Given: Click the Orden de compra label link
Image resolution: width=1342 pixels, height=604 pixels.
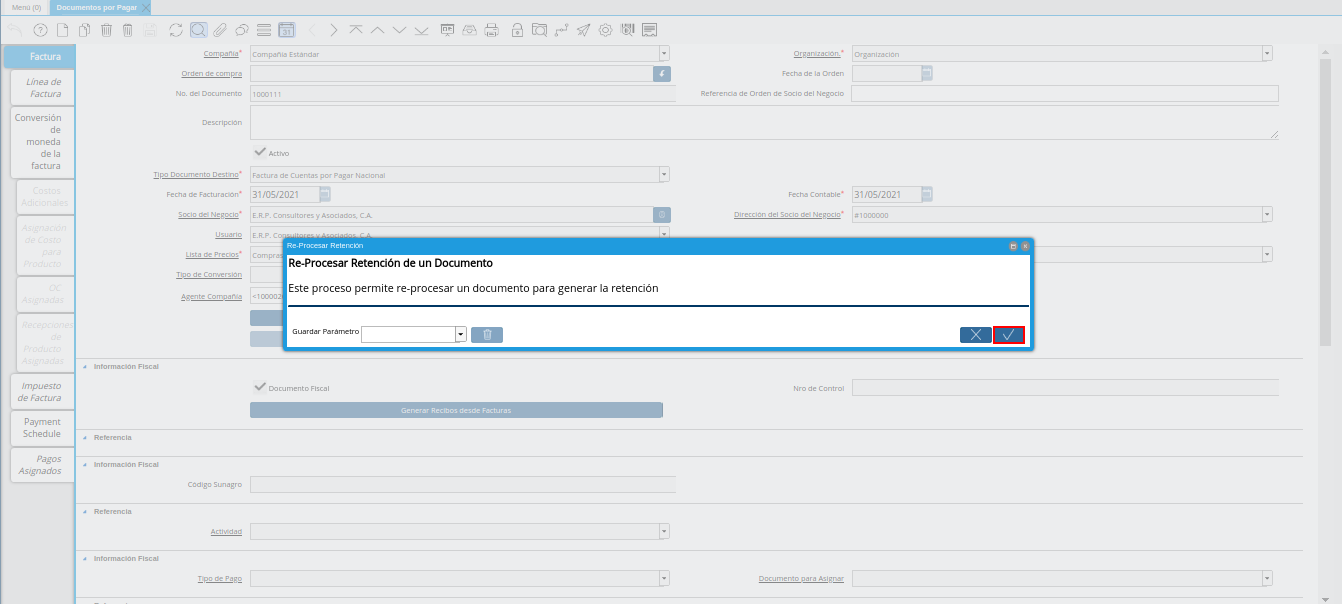Looking at the screenshot, I should 211,73.
